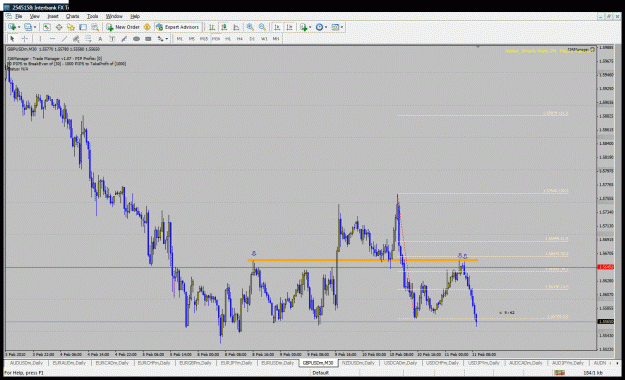
Task: Set timeframe to M30
Action: (216, 39)
